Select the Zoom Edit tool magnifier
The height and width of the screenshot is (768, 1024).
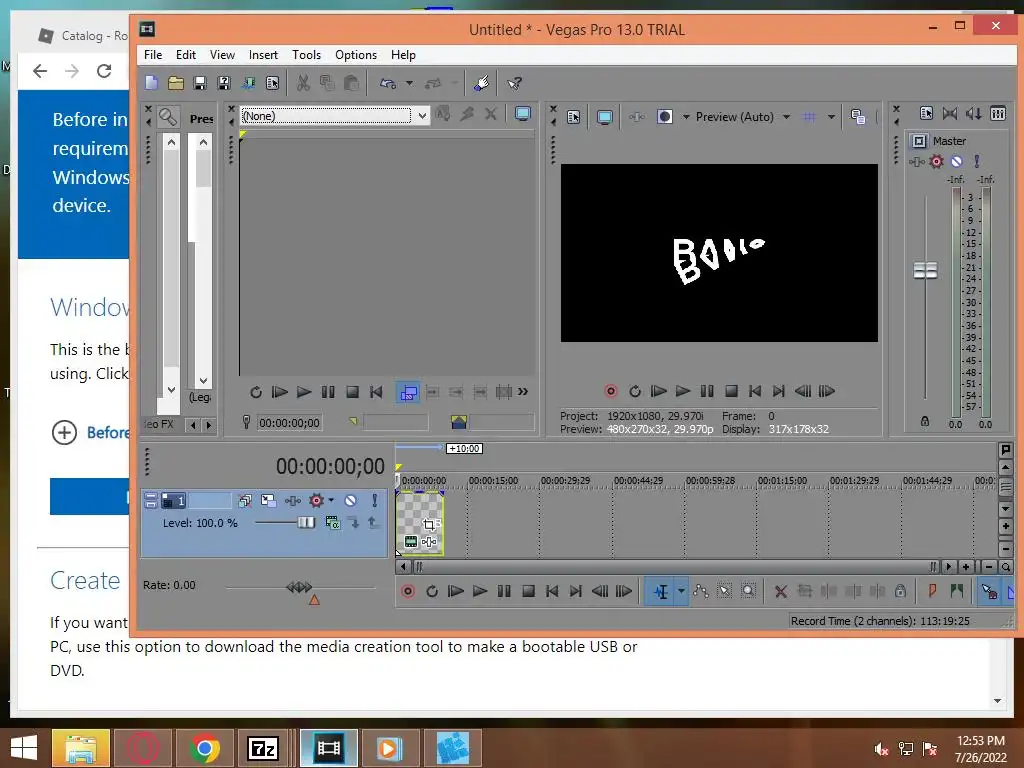coord(748,592)
